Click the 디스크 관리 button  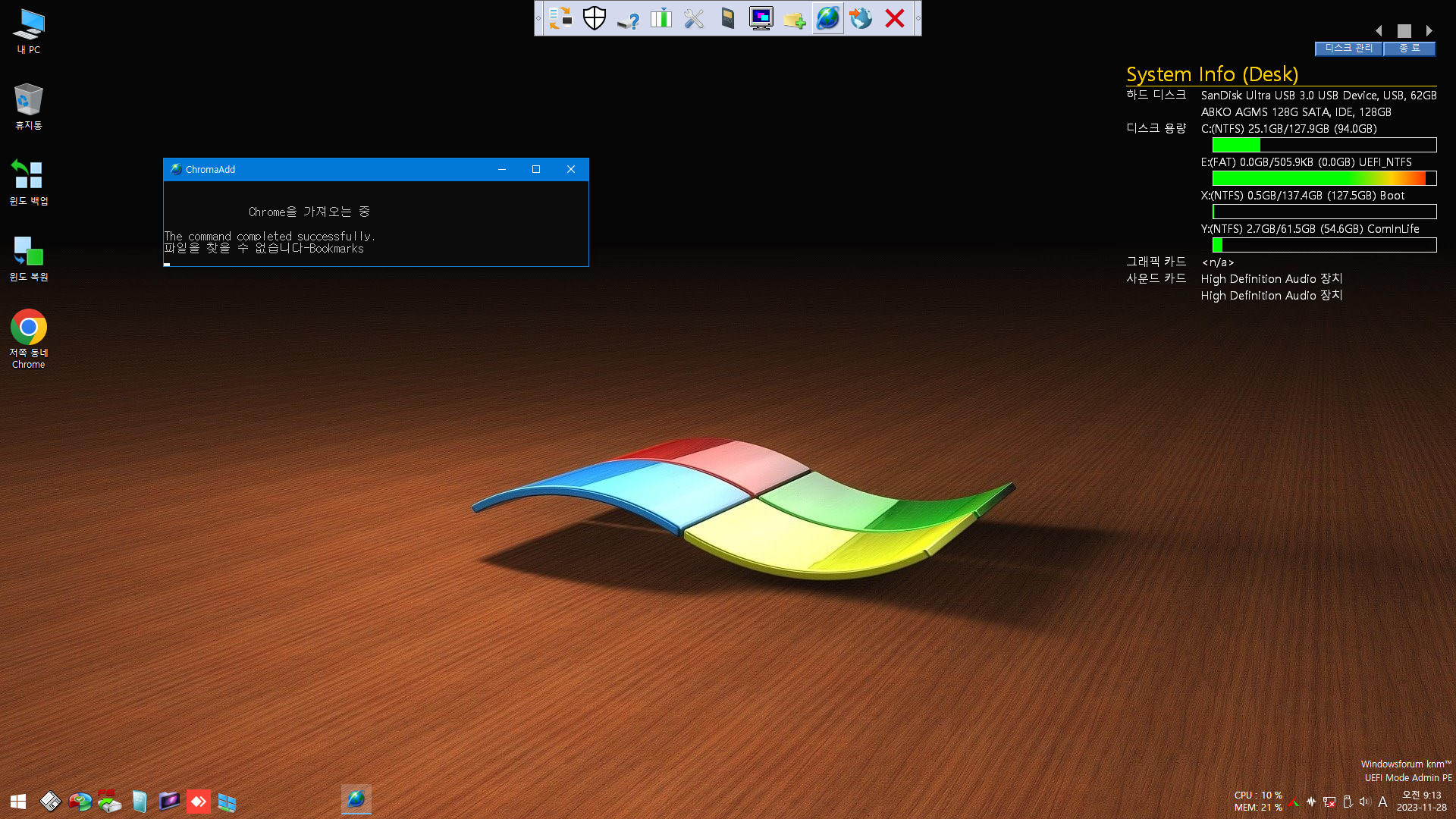point(1348,48)
